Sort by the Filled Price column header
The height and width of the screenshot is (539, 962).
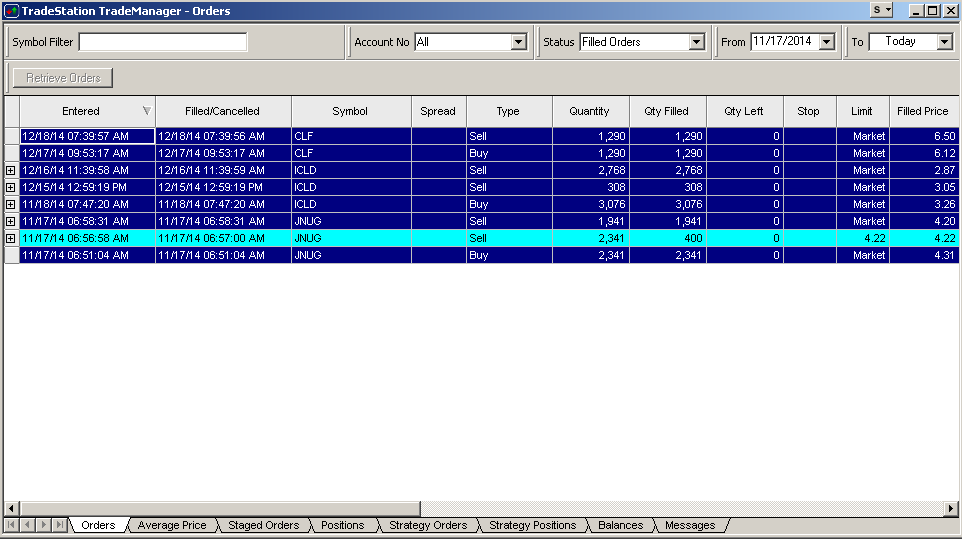(x=922, y=111)
